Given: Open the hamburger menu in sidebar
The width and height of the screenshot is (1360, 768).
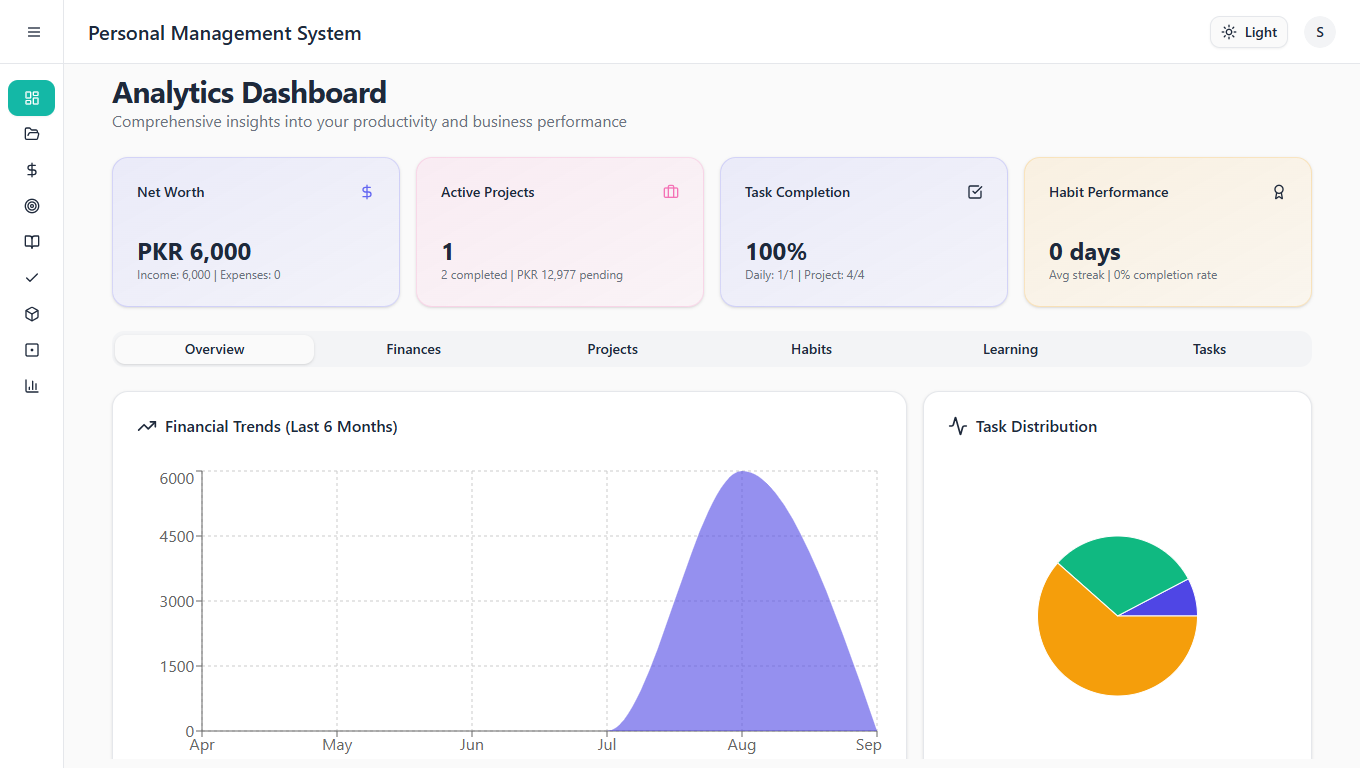Looking at the screenshot, I should pyautogui.click(x=33, y=32).
